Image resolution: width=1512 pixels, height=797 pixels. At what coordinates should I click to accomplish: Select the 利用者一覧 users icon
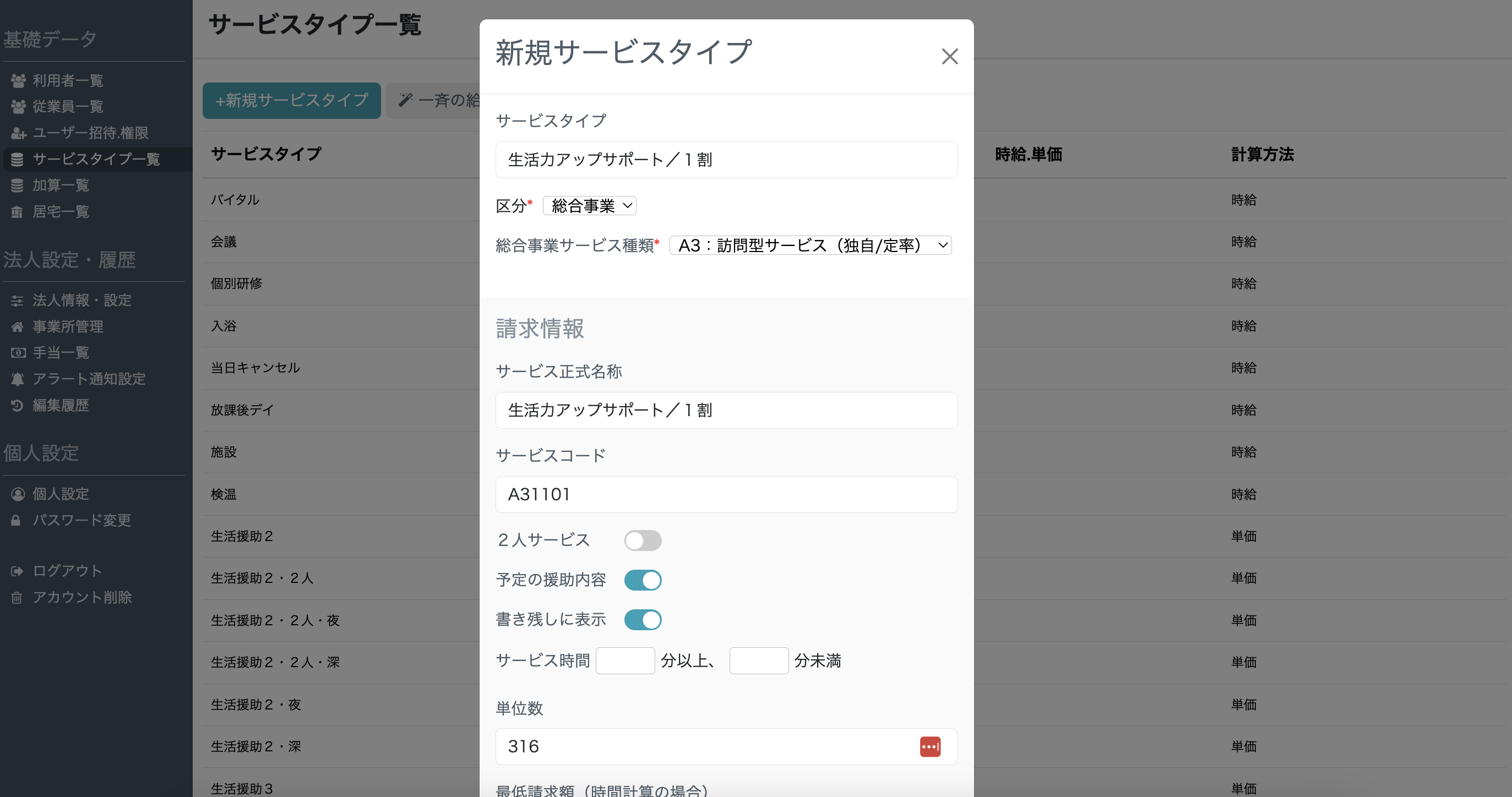[x=18, y=80]
